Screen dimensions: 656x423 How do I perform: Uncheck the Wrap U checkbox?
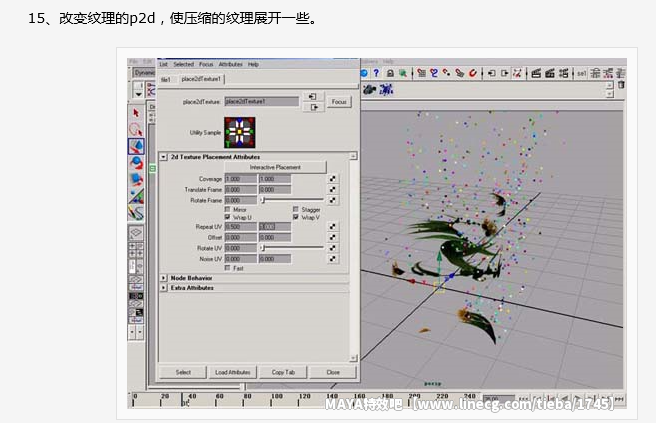(x=228, y=217)
